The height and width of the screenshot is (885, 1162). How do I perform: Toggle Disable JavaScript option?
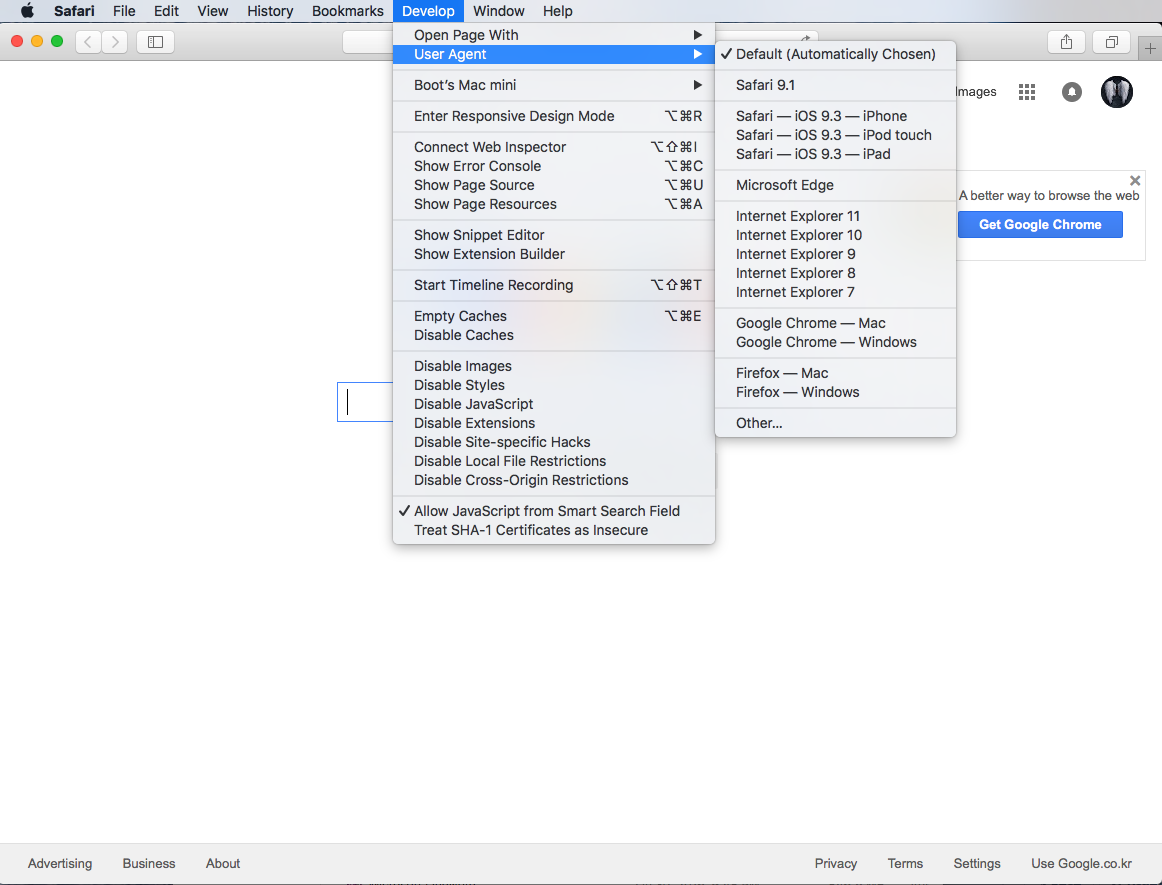click(x=554, y=404)
